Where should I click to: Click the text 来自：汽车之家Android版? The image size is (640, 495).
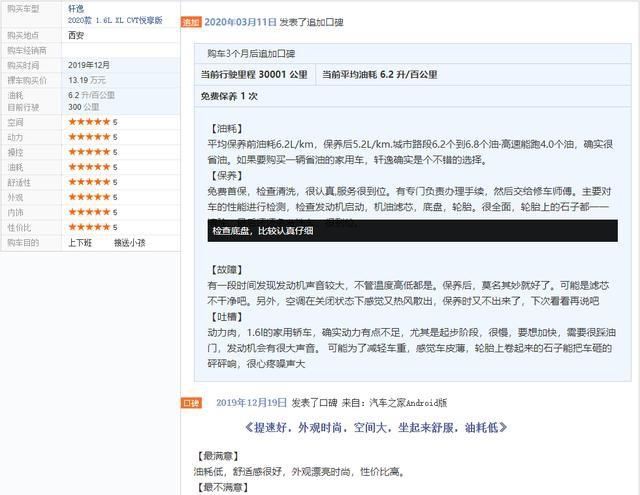pos(394,403)
